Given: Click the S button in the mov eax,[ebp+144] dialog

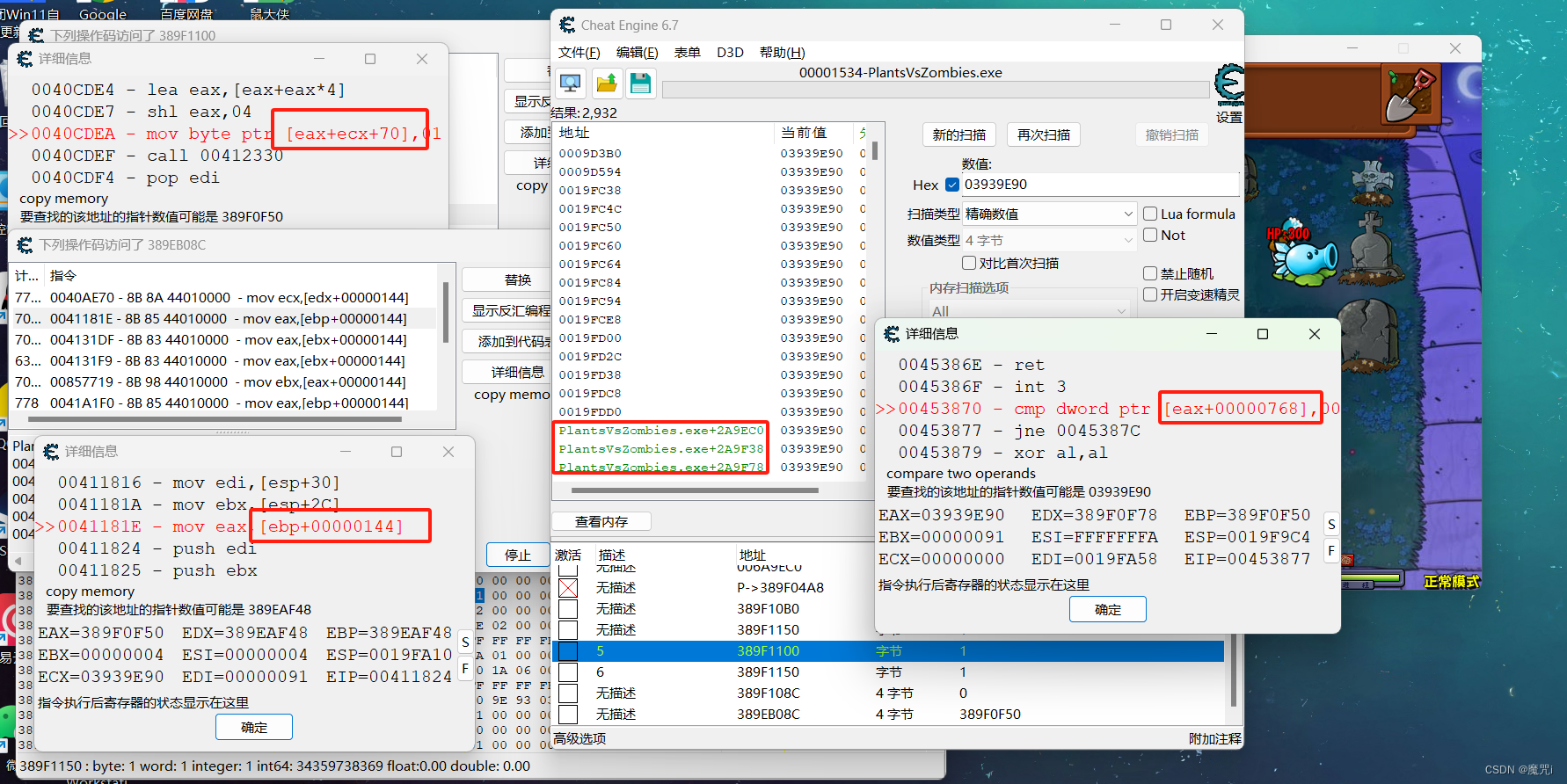Looking at the screenshot, I should 465,642.
